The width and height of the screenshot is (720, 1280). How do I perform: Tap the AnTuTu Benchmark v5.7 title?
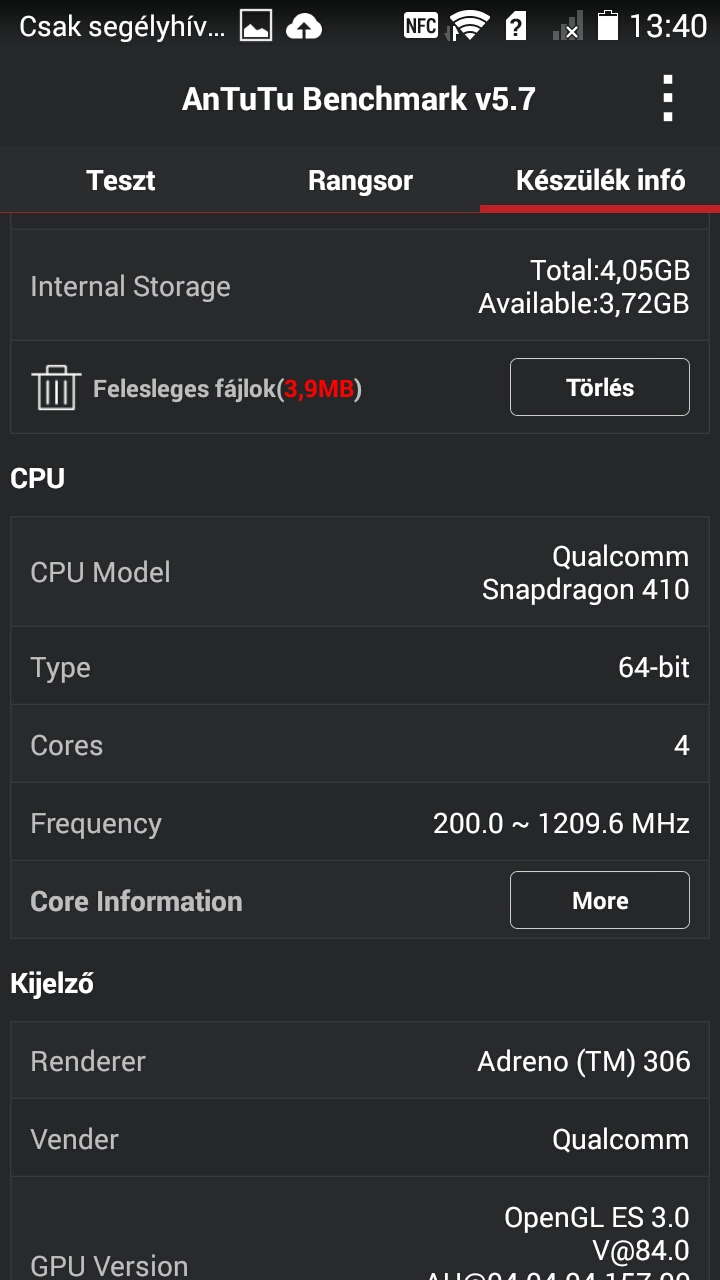click(x=358, y=99)
